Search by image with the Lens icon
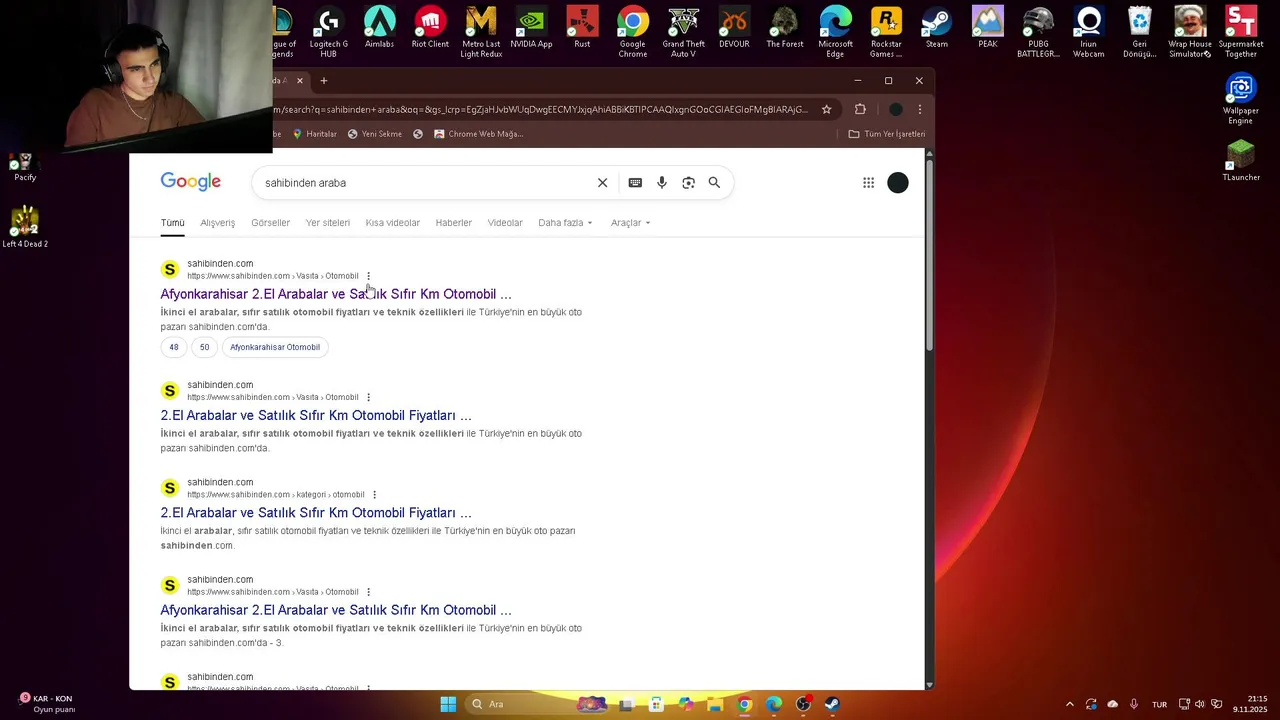 (688, 183)
